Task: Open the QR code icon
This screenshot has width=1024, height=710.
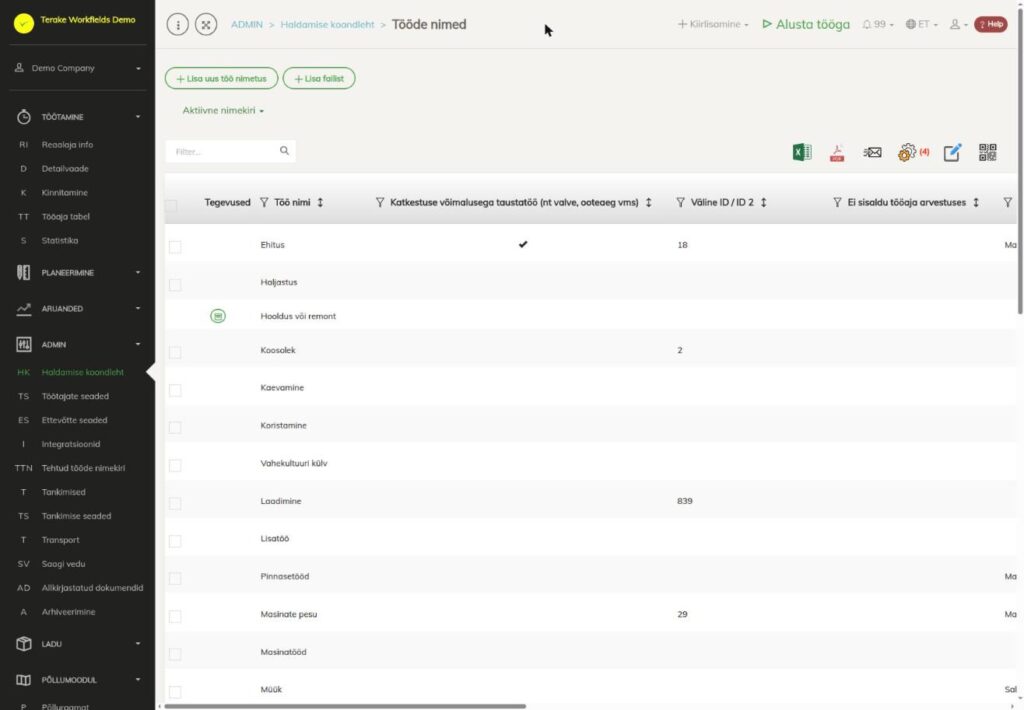Action: pos(987,152)
